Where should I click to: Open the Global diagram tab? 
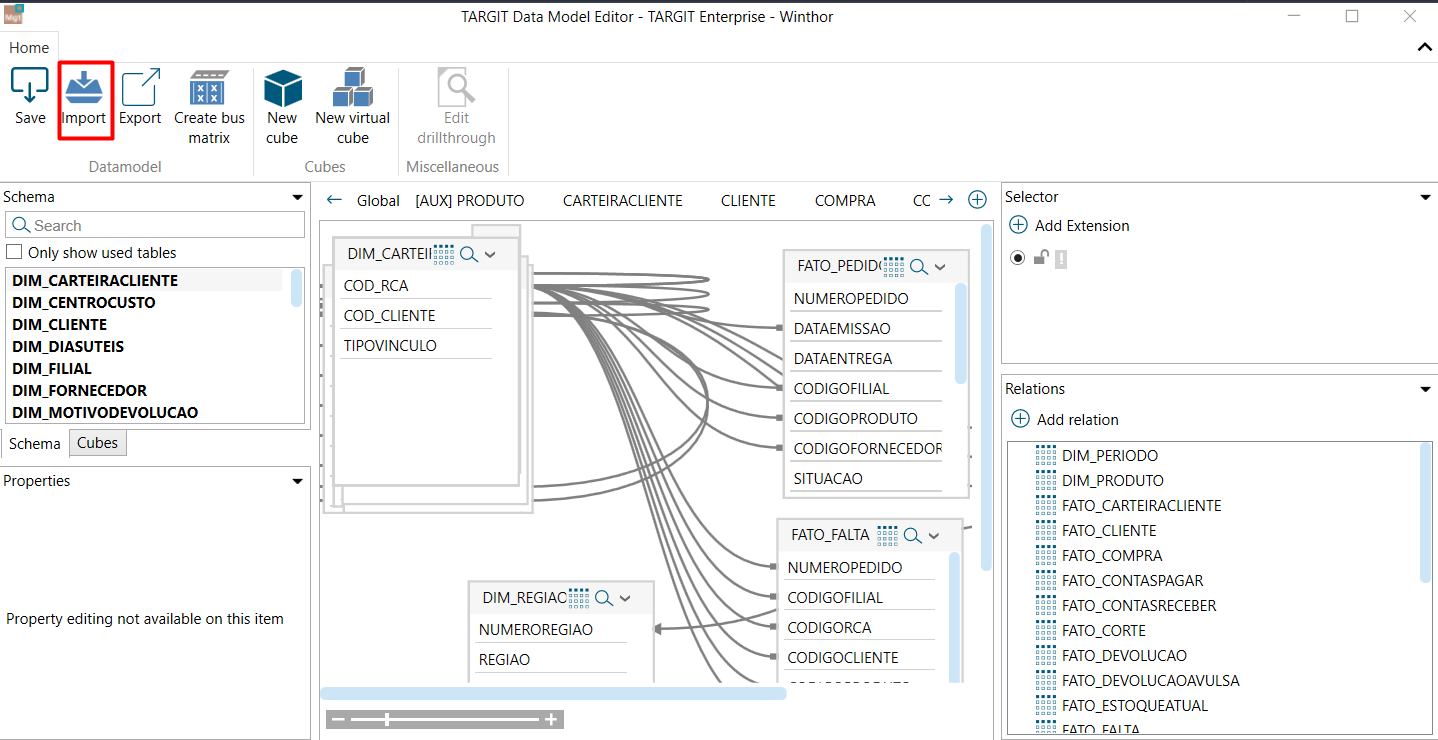[378, 200]
